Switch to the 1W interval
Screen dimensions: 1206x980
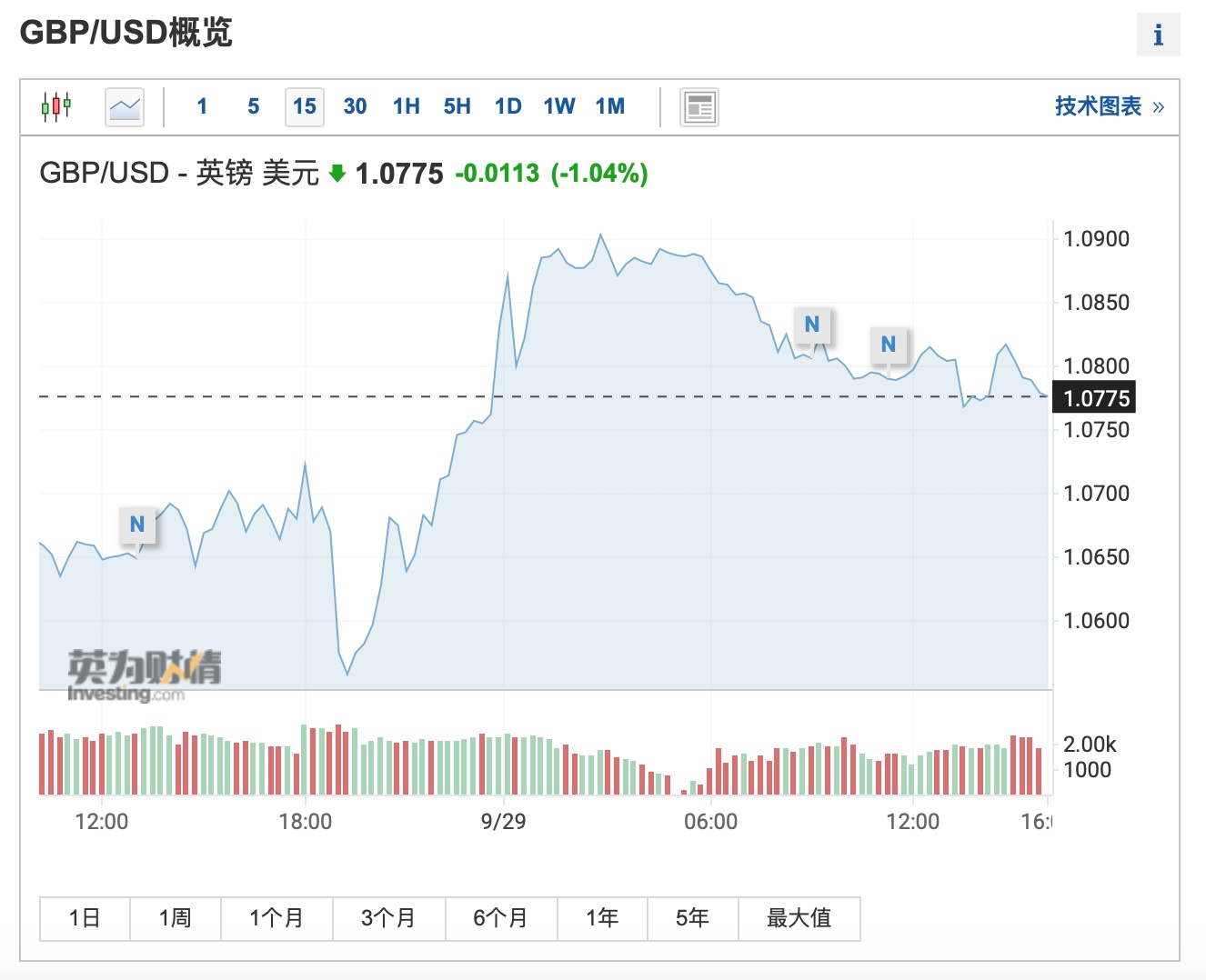tap(558, 106)
